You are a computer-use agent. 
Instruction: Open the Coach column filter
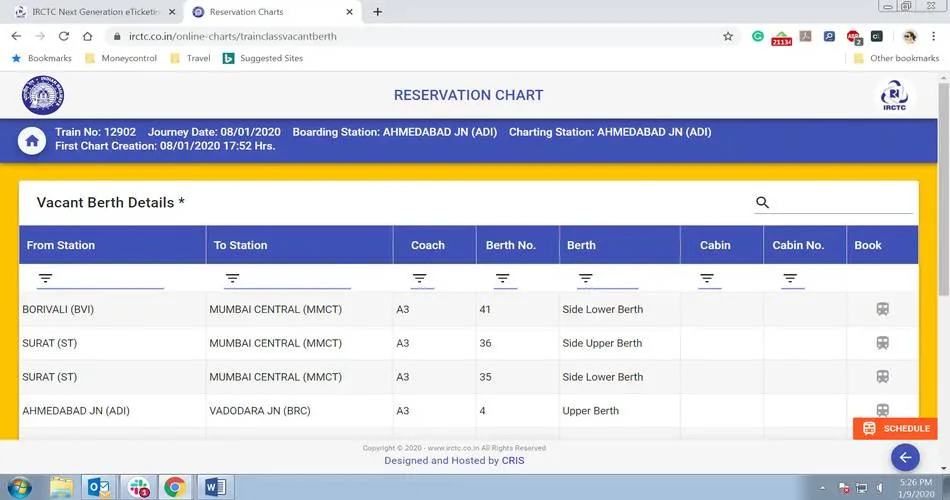(x=420, y=279)
